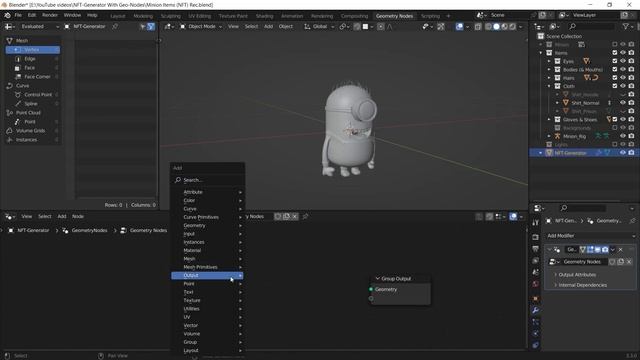Viewport: 640px width, 360px height.
Task: Unlink node group X in header
Action: pyautogui.click(x=295, y=216)
